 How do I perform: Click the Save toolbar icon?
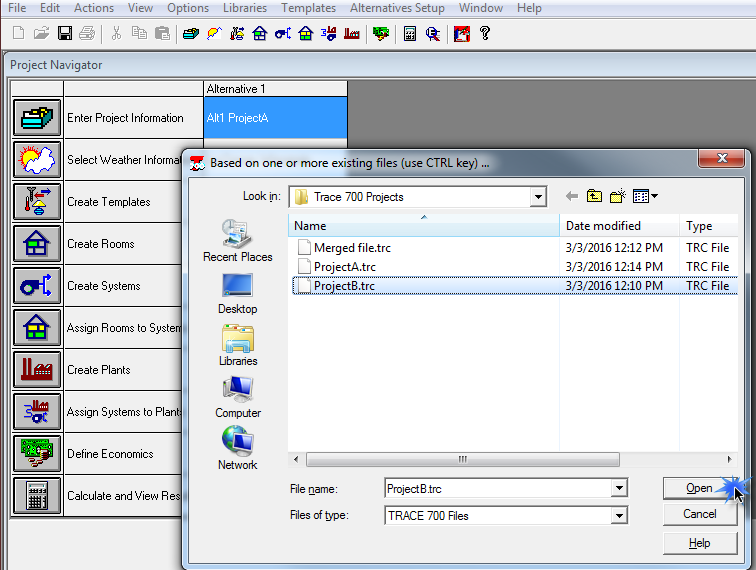[x=65, y=33]
